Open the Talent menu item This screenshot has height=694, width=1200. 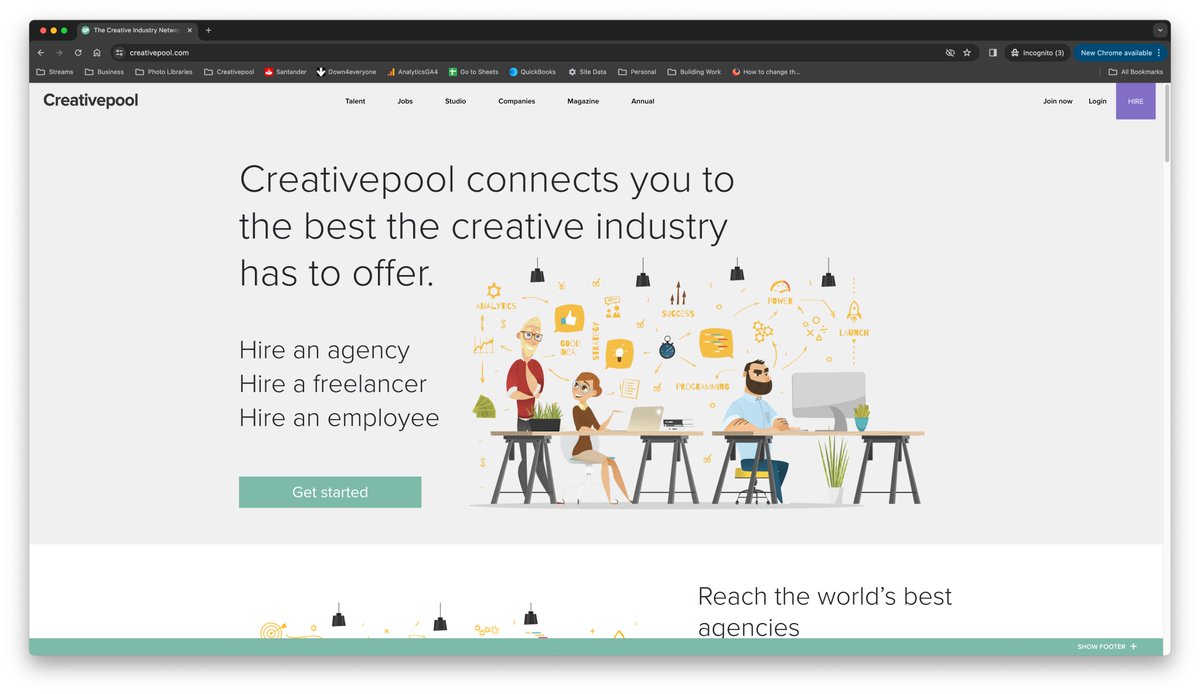355,101
